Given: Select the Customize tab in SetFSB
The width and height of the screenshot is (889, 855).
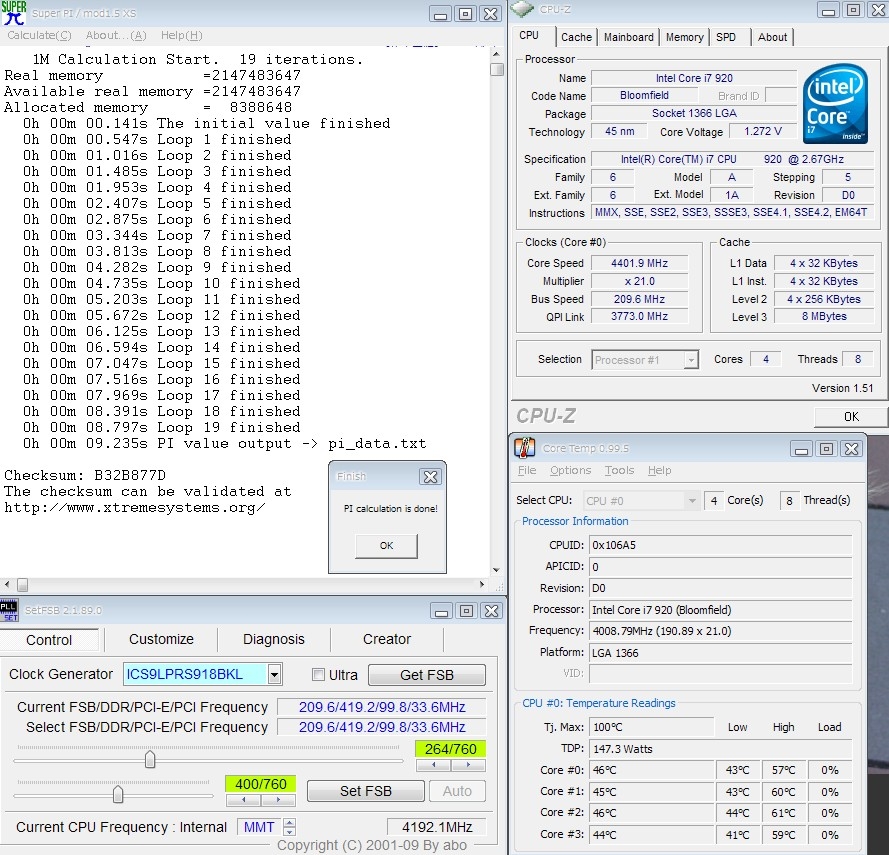Looking at the screenshot, I should pyautogui.click(x=161, y=640).
